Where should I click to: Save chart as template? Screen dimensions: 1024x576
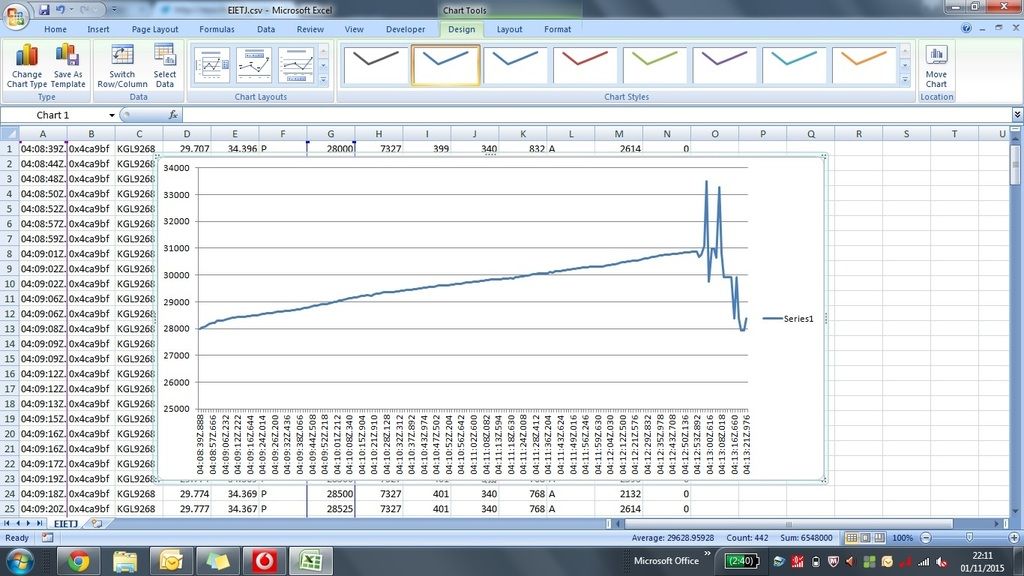69,66
